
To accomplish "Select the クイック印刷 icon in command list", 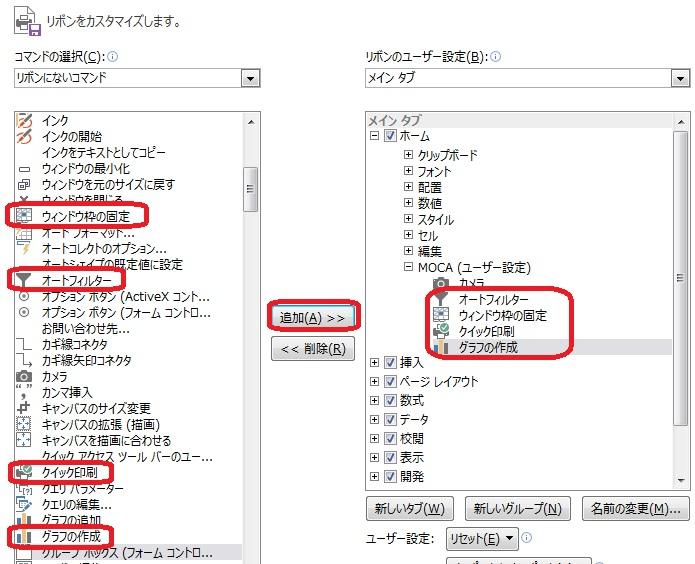I will 24,472.
